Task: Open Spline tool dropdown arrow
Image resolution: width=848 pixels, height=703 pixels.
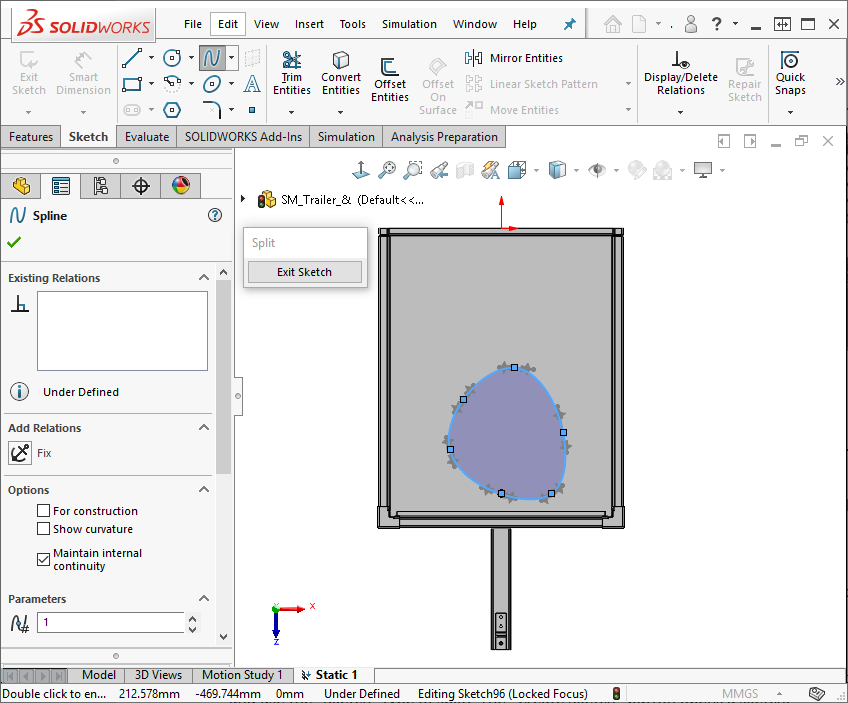Action: (231, 57)
